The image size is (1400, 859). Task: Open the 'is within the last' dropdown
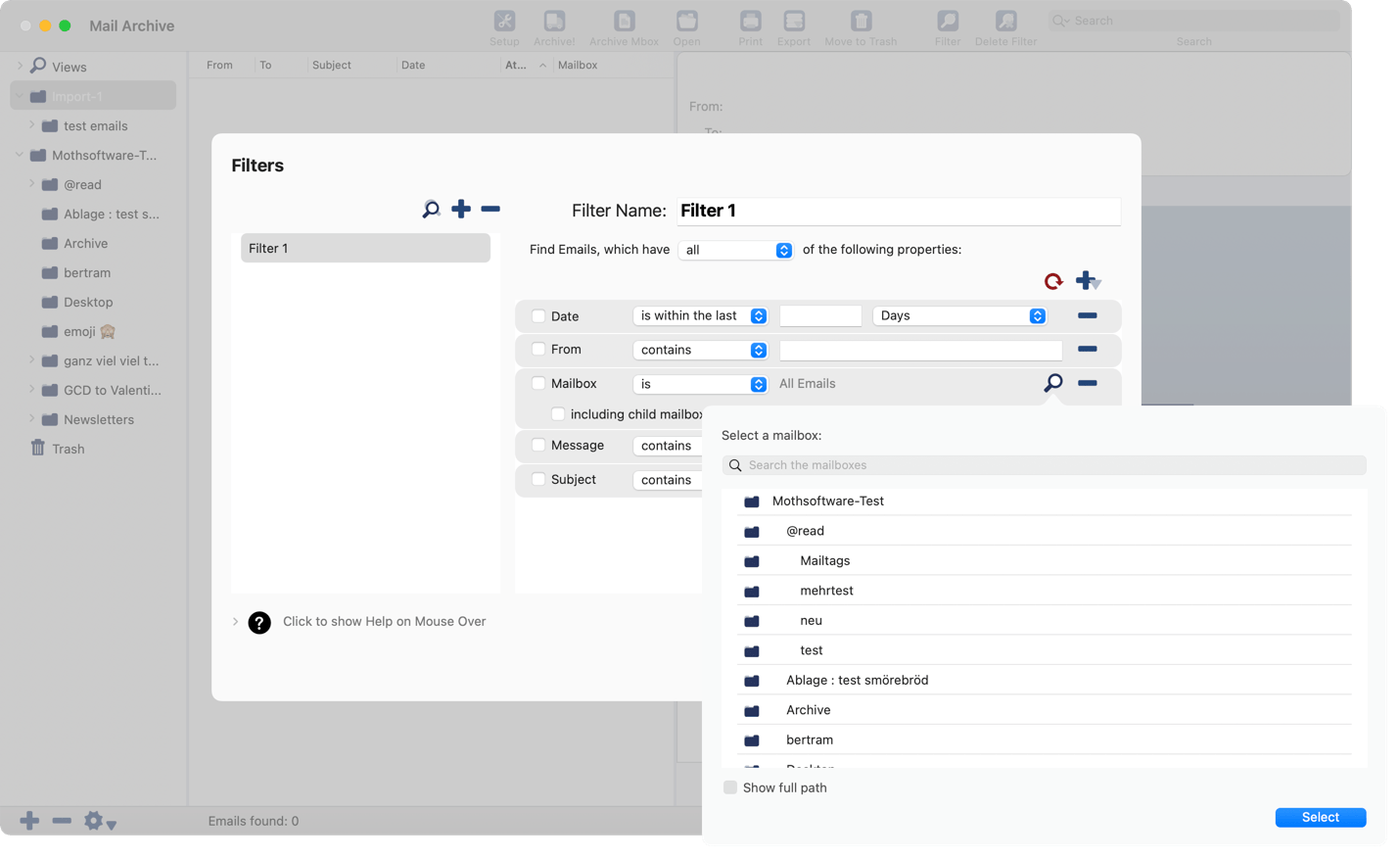point(701,315)
